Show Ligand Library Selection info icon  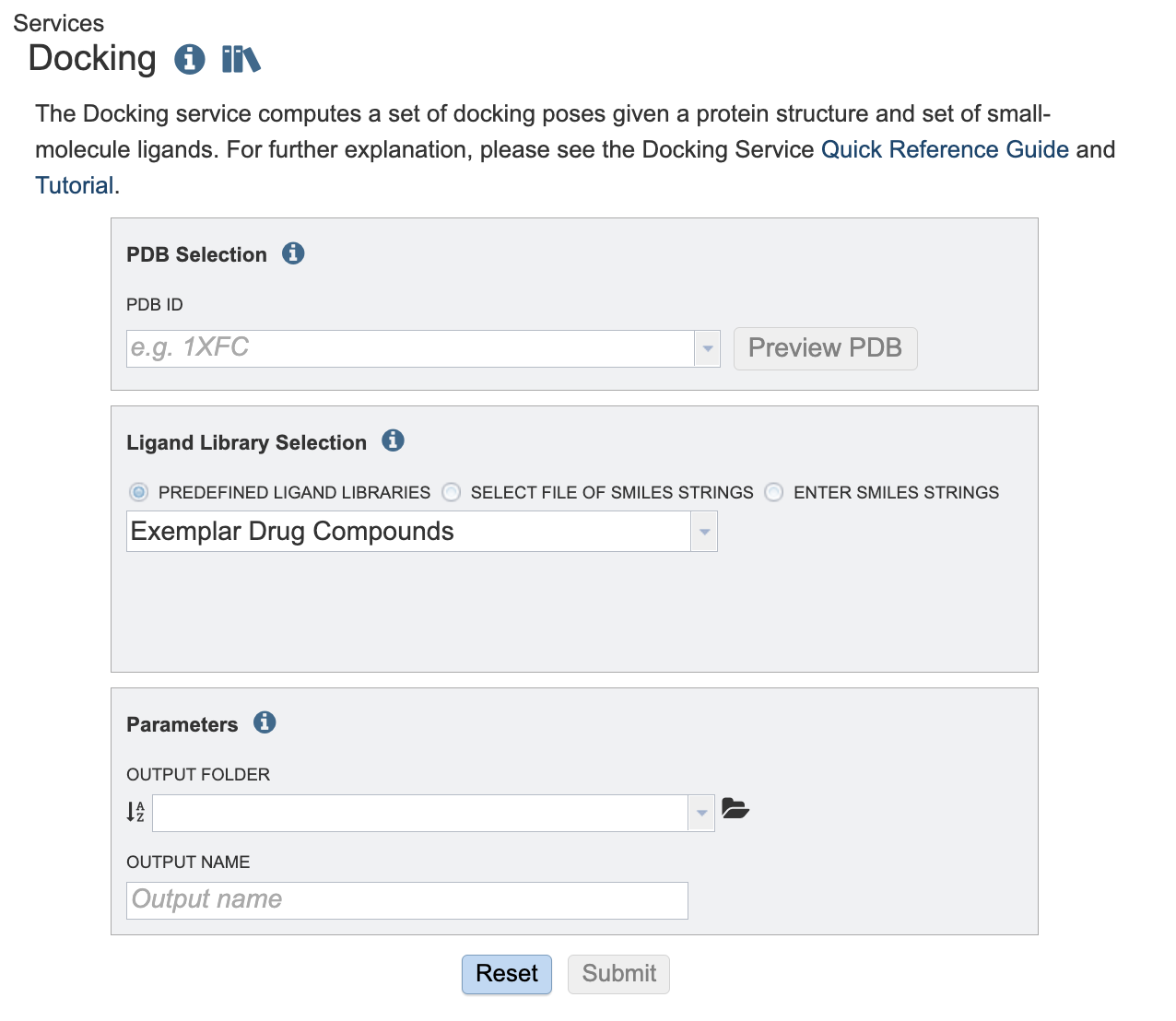(393, 440)
